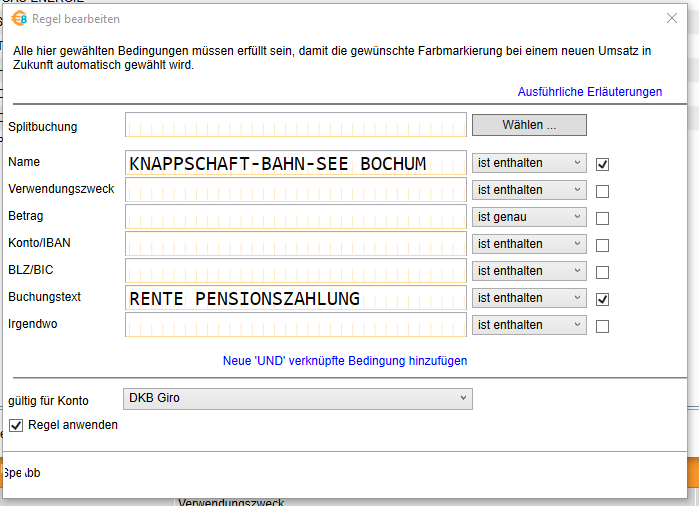The image size is (699, 506).
Task: Click 'Neue UND verknüpfte Bedingung hinzufügen' link
Action: point(345,361)
